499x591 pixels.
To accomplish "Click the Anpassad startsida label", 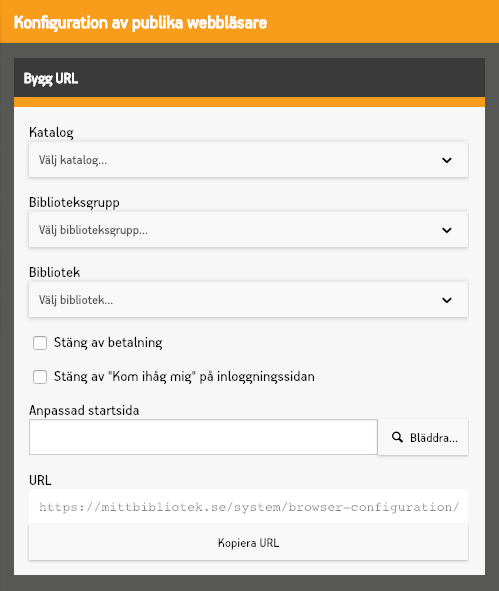I will click(x=84, y=410).
